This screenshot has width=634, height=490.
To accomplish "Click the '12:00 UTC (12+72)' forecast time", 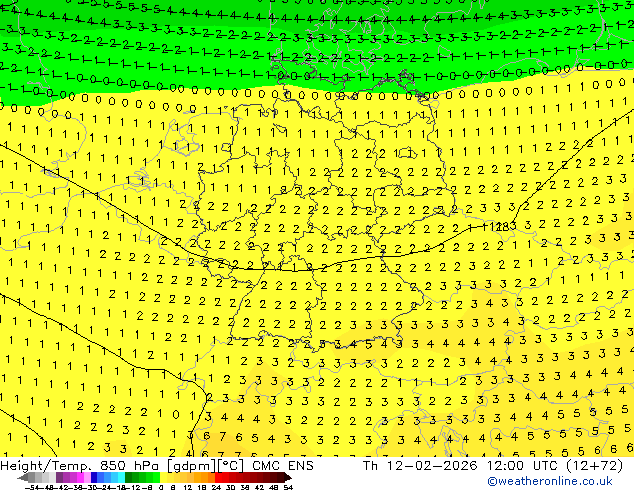I will [555, 466].
